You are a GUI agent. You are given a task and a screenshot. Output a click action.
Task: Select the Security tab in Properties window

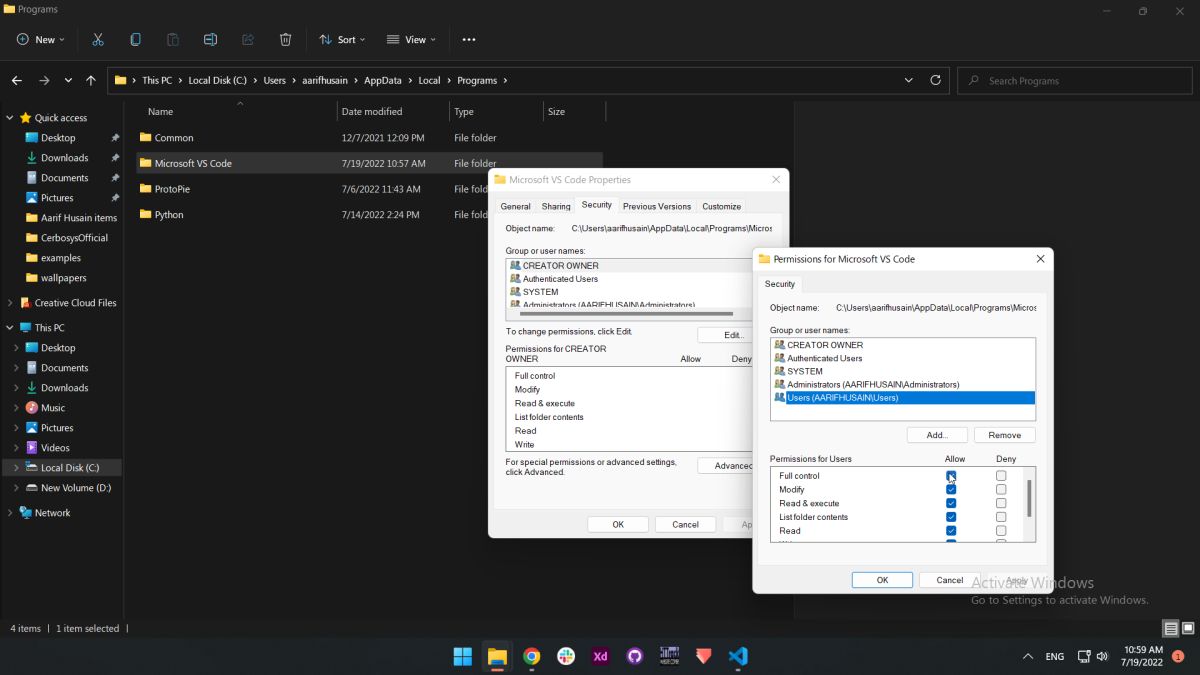coord(596,205)
